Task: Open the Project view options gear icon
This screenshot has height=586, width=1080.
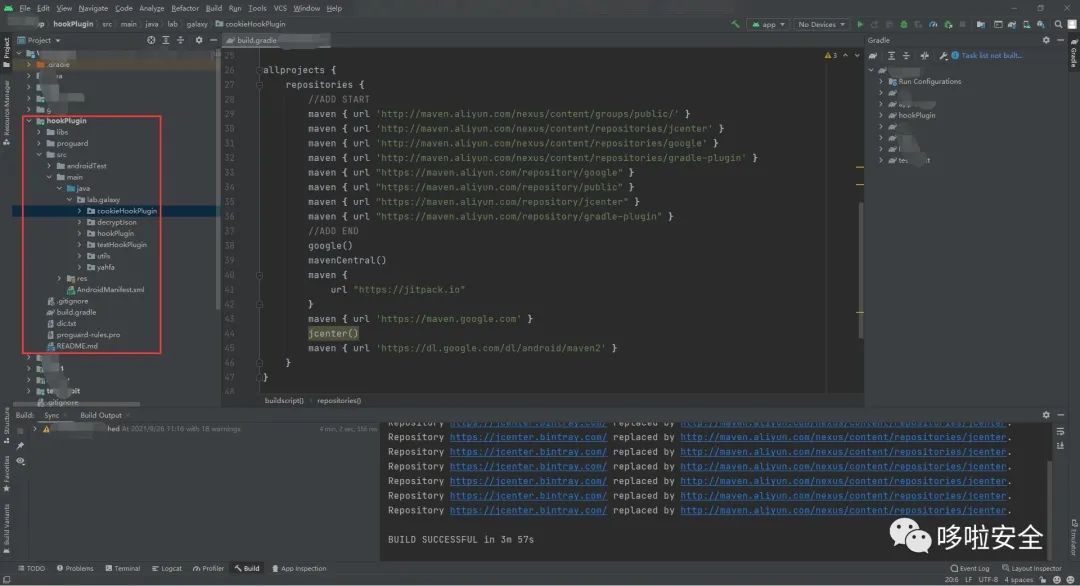Action: tap(198, 41)
